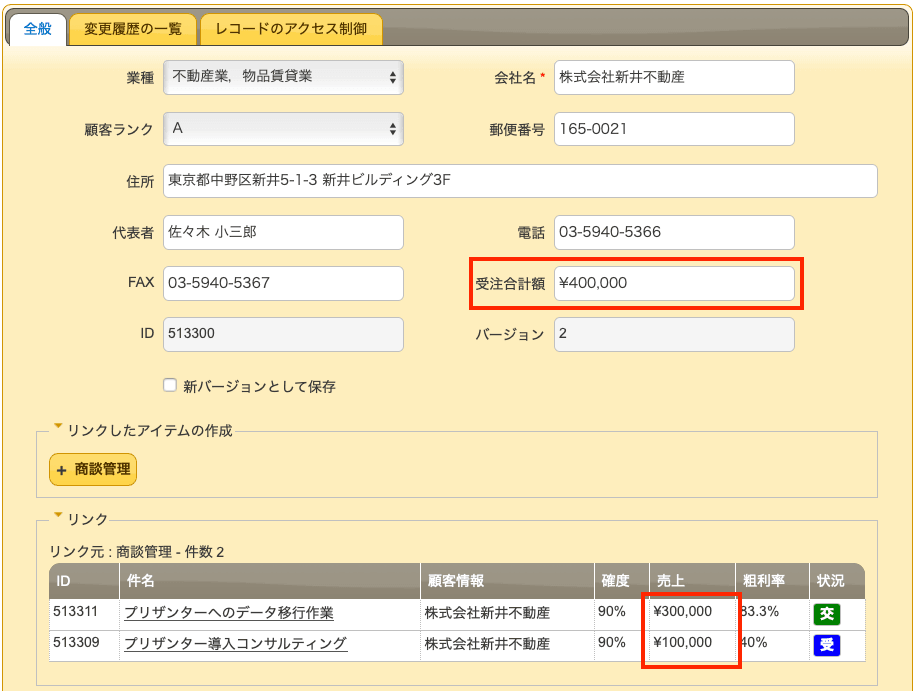The width and height of the screenshot is (918, 691).
Task: Click 株式会社新井不動産 in row 513311
Action: click(x=487, y=613)
